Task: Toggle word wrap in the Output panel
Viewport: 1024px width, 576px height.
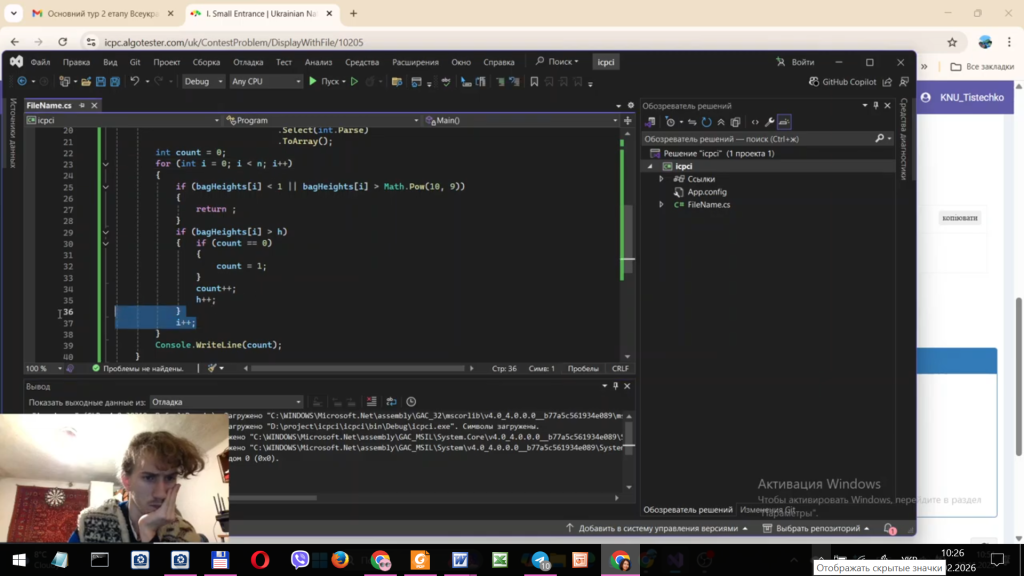Action: coord(391,402)
